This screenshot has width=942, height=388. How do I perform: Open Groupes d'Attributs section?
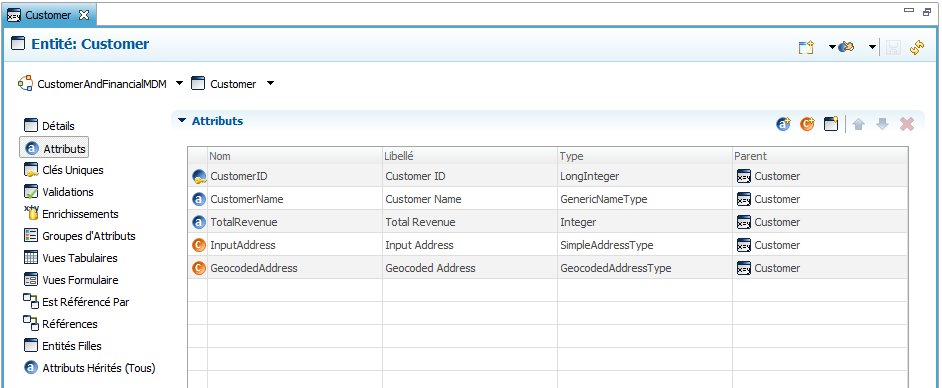[x=89, y=236]
